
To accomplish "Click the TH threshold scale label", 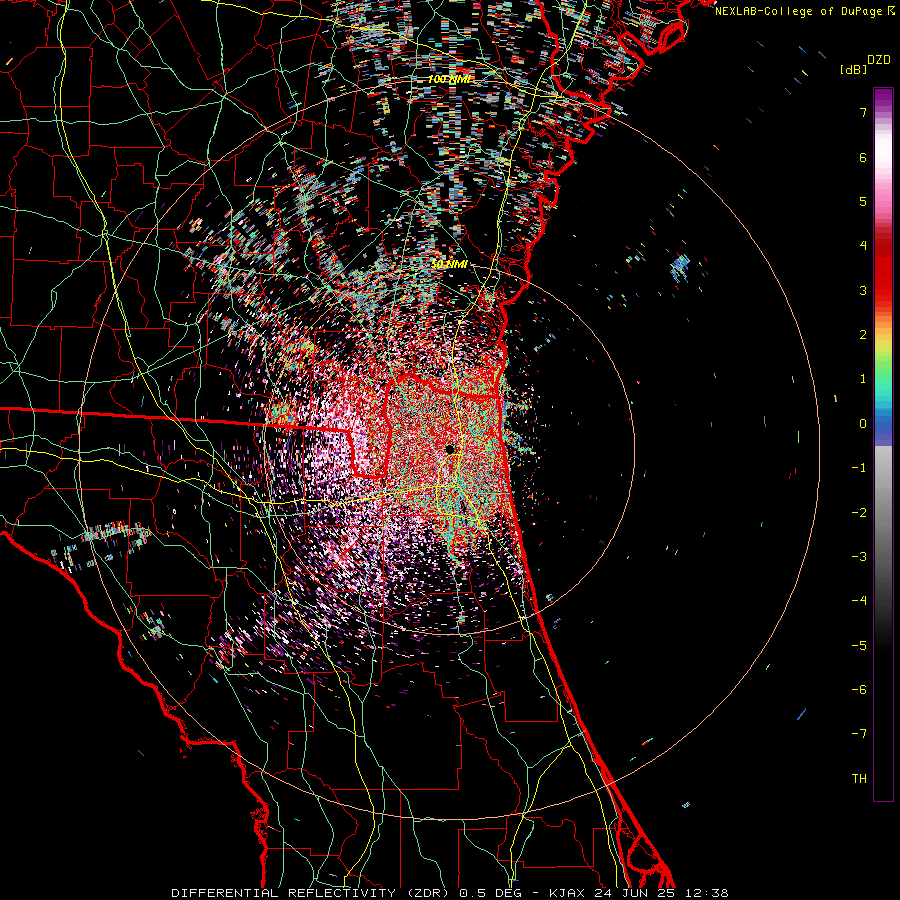I will [859, 779].
